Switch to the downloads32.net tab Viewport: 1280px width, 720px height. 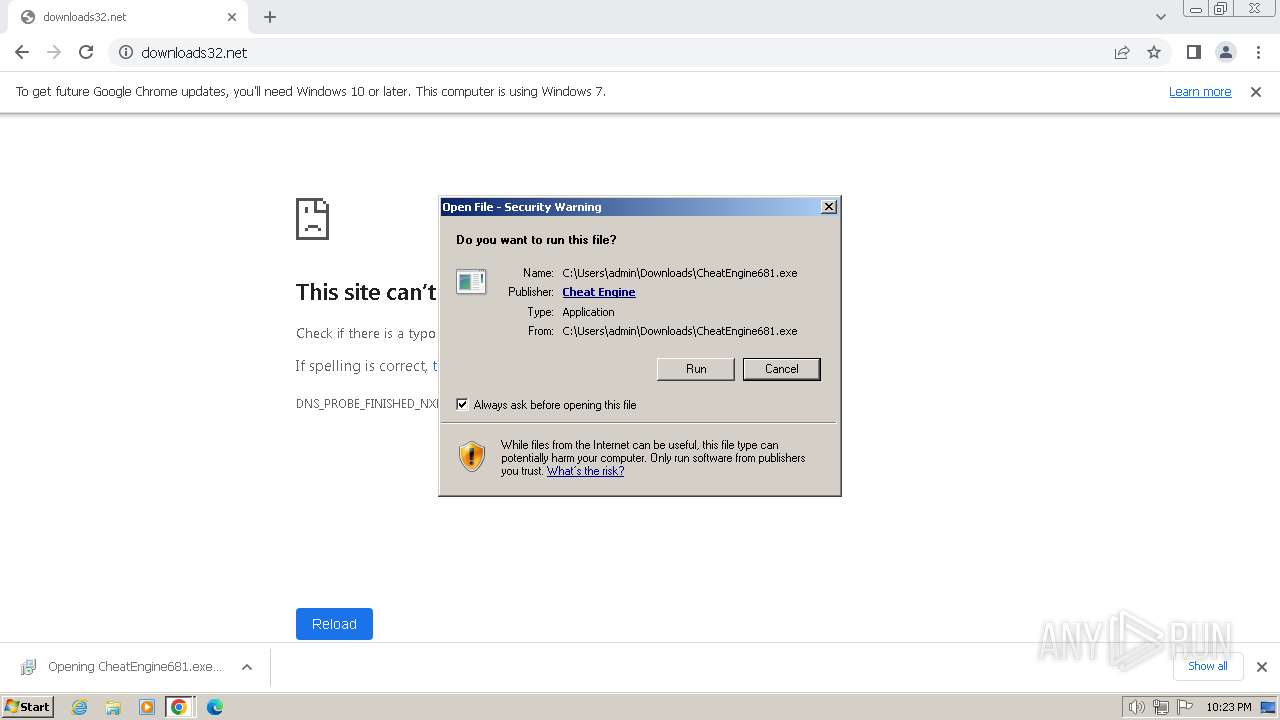[128, 17]
